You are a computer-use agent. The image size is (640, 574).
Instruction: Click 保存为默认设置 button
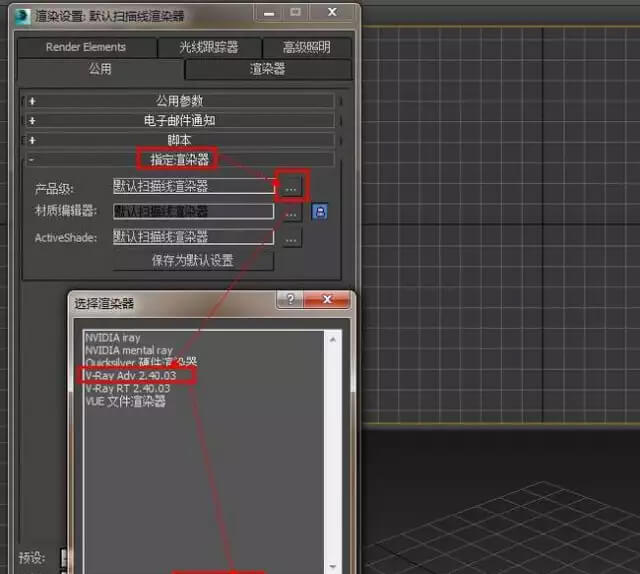click(x=193, y=260)
